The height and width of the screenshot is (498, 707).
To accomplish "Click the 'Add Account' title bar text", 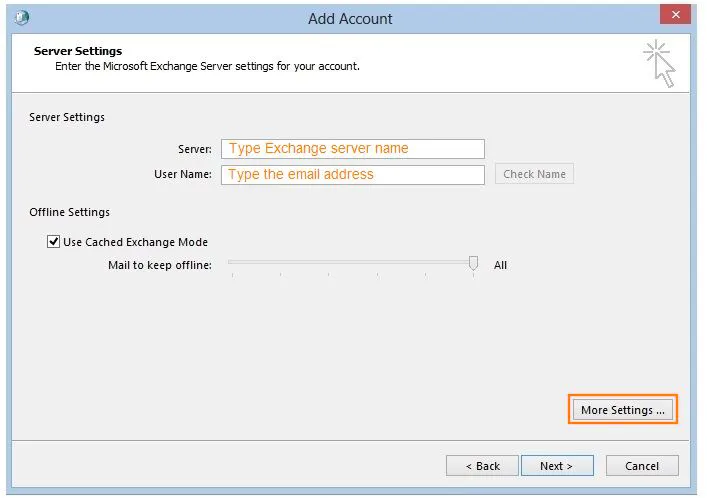I will (350, 18).
